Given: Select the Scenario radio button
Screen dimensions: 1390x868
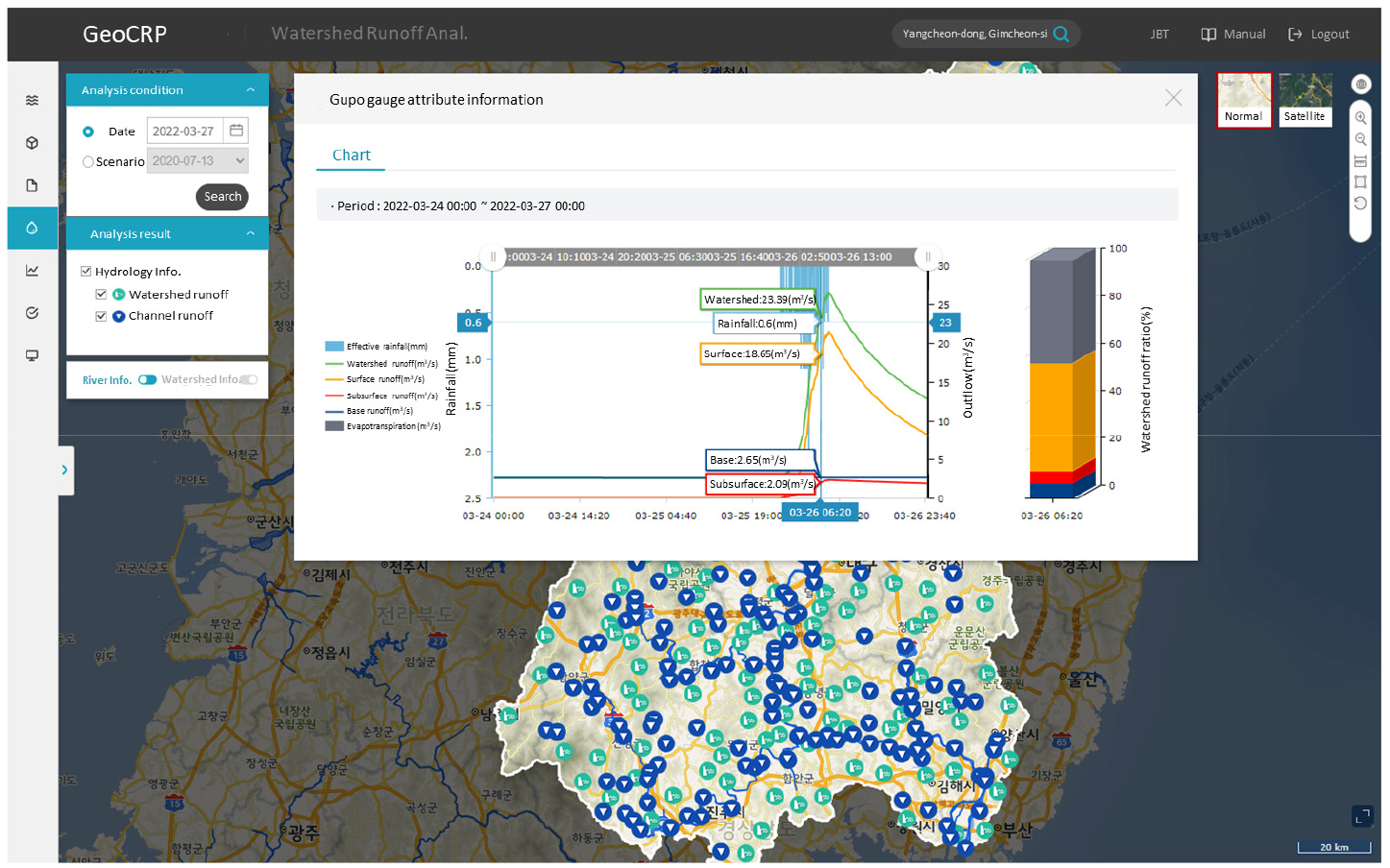Looking at the screenshot, I should coord(88,161).
